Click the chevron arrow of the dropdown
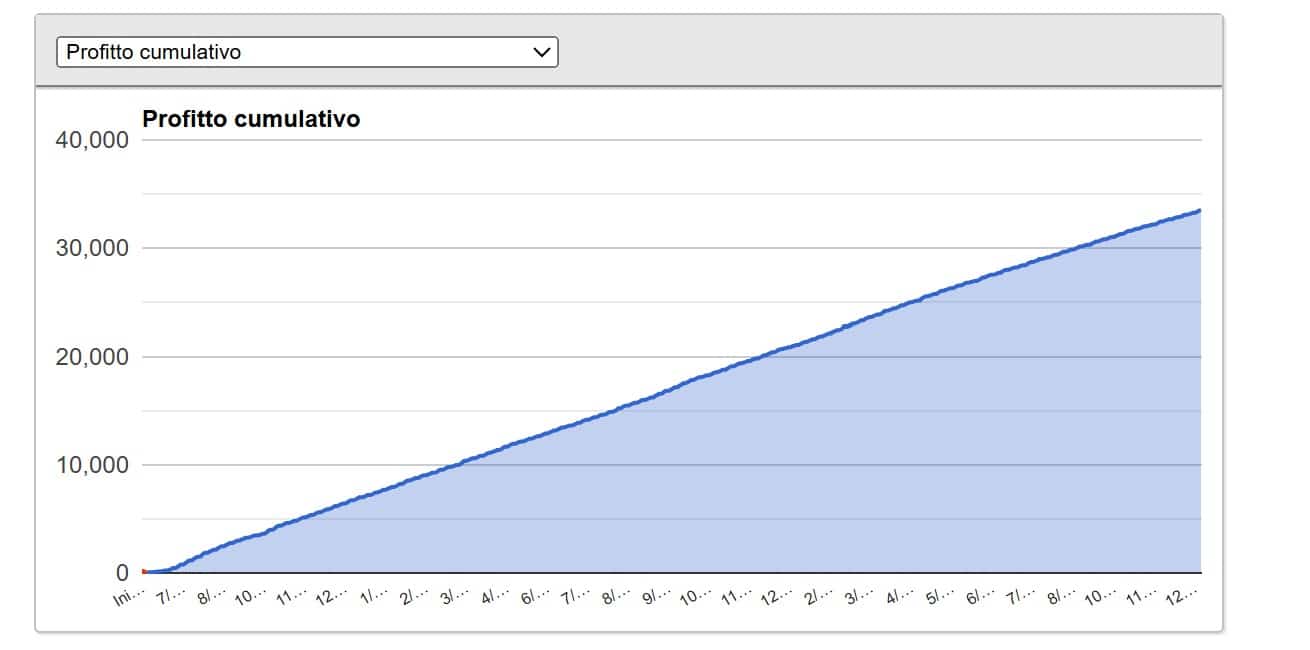The image size is (1310, 650). pos(542,52)
